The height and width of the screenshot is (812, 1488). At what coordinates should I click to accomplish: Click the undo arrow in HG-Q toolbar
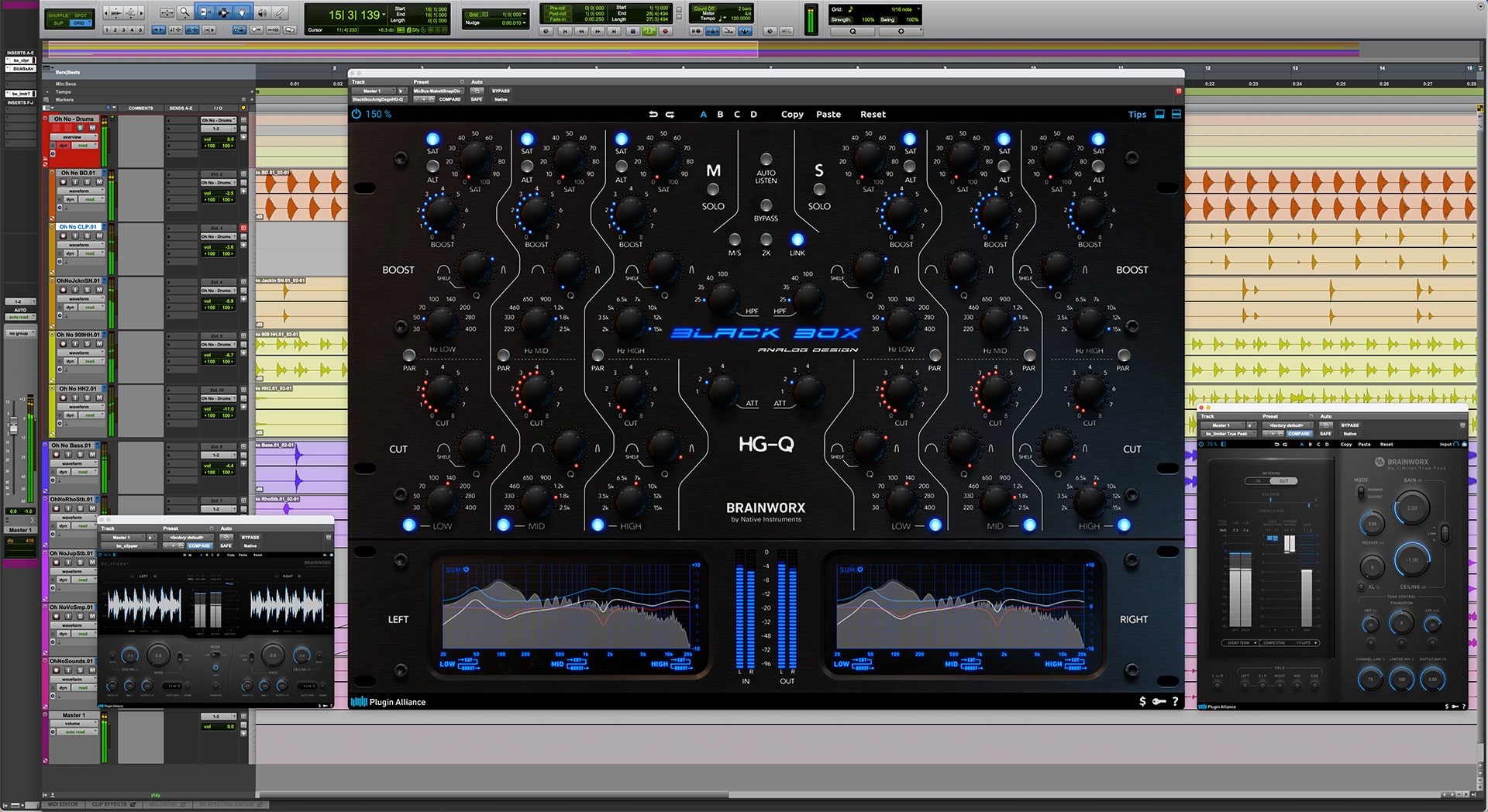[x=653, y=114]
